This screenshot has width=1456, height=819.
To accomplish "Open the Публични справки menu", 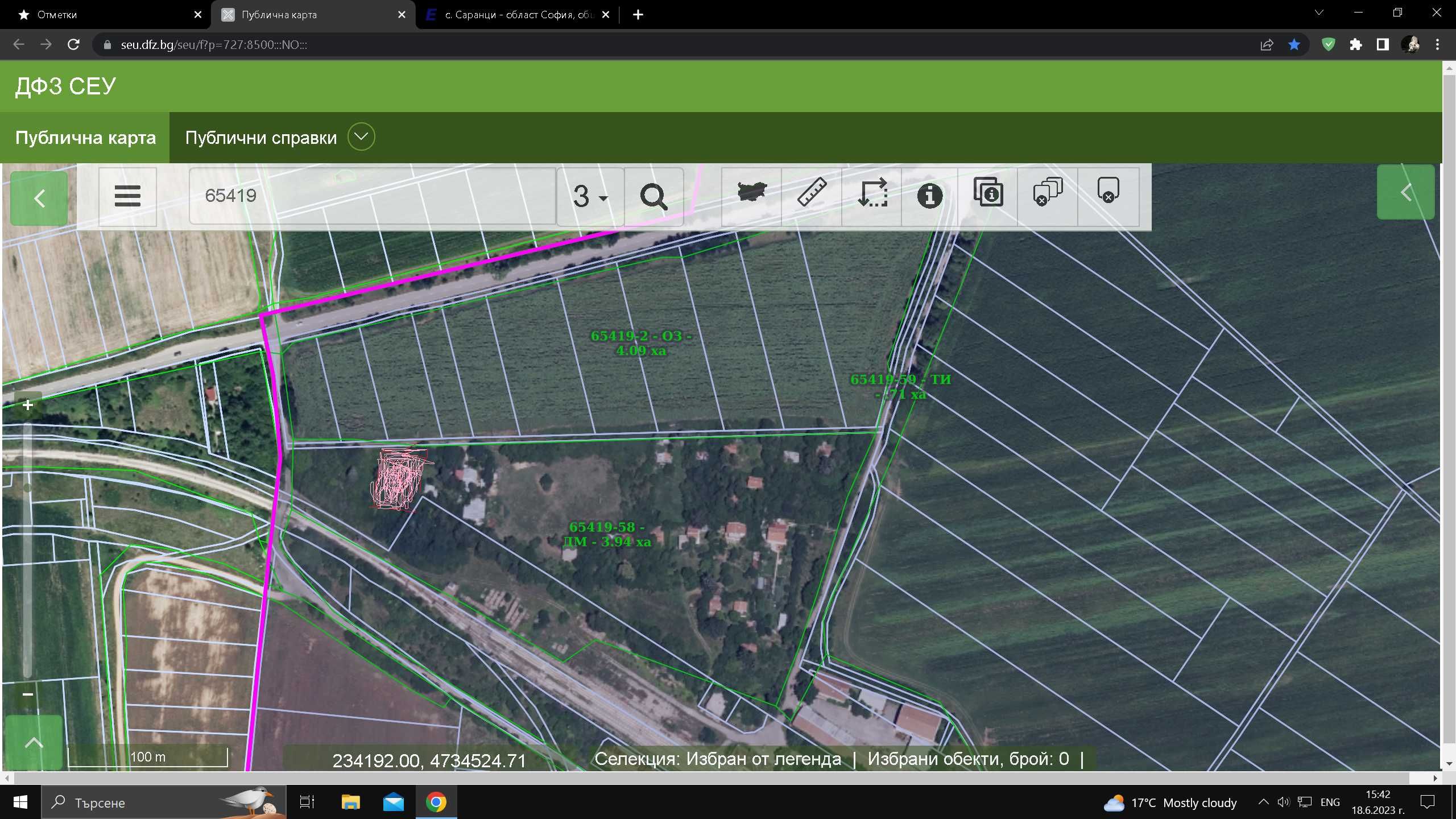I will pos(261,138).
